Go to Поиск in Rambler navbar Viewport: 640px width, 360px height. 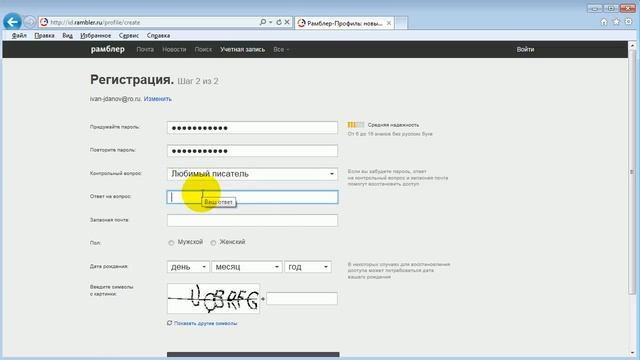[203, 49]
